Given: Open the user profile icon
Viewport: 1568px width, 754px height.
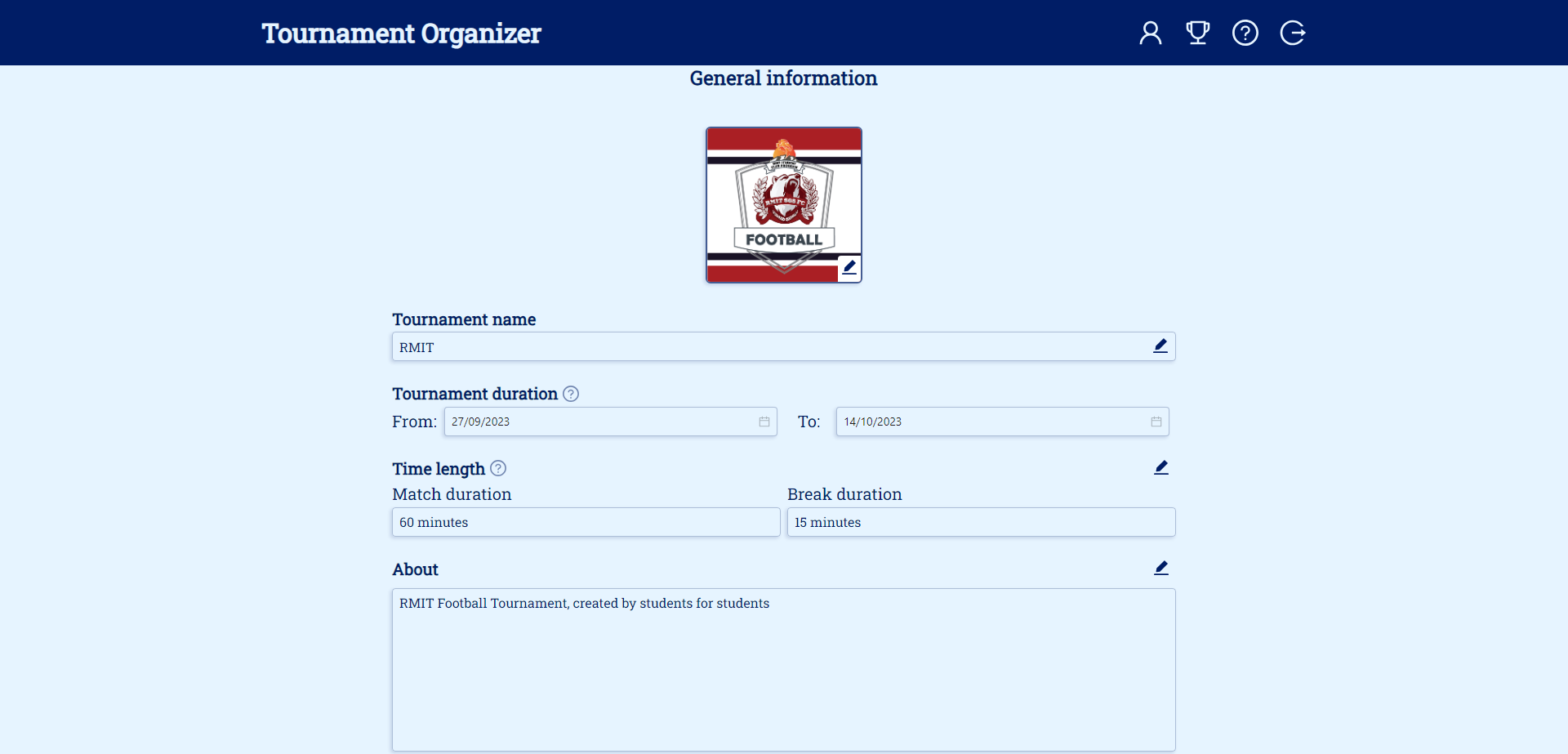Looking at the screenshot, I should point(1151,33).
